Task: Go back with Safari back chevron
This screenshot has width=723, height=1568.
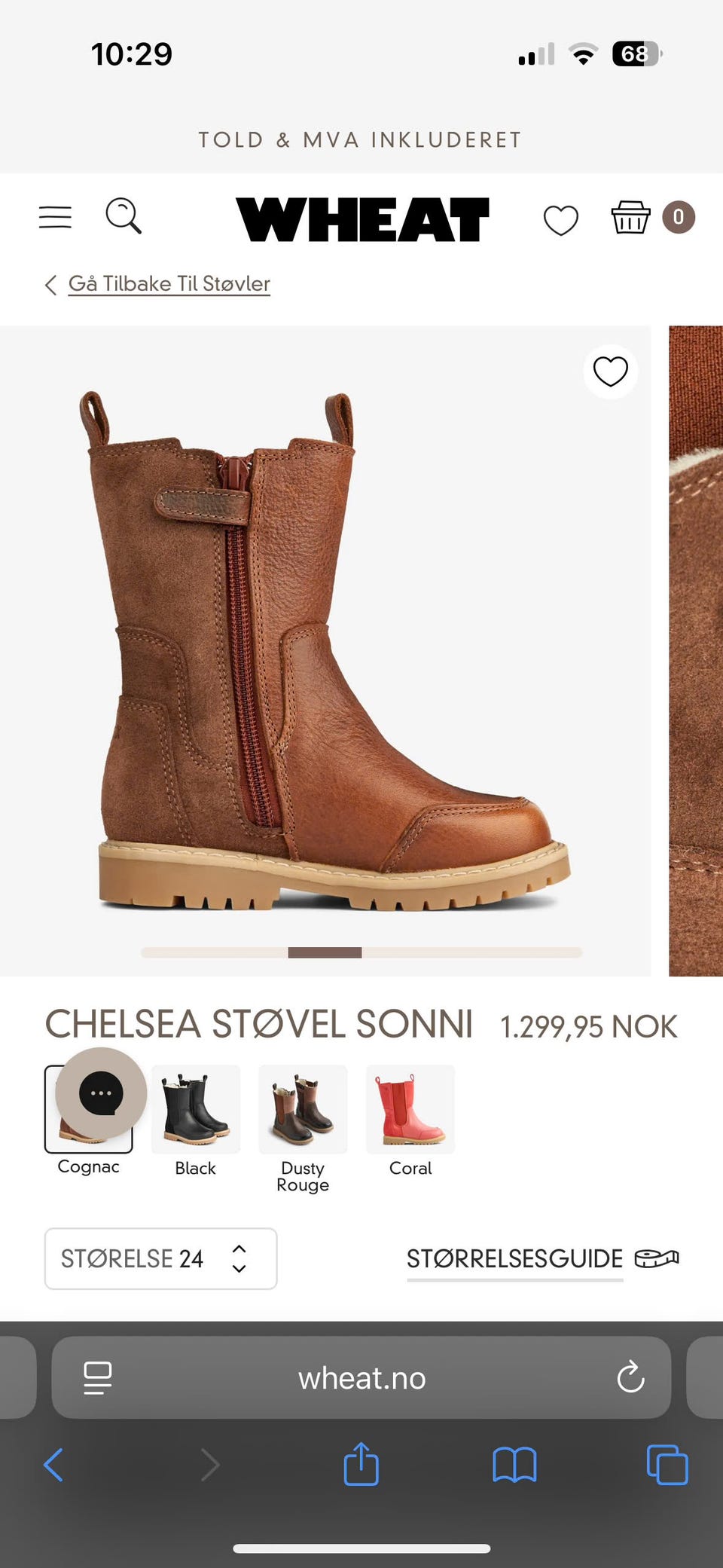Action: pos(53,1466)
